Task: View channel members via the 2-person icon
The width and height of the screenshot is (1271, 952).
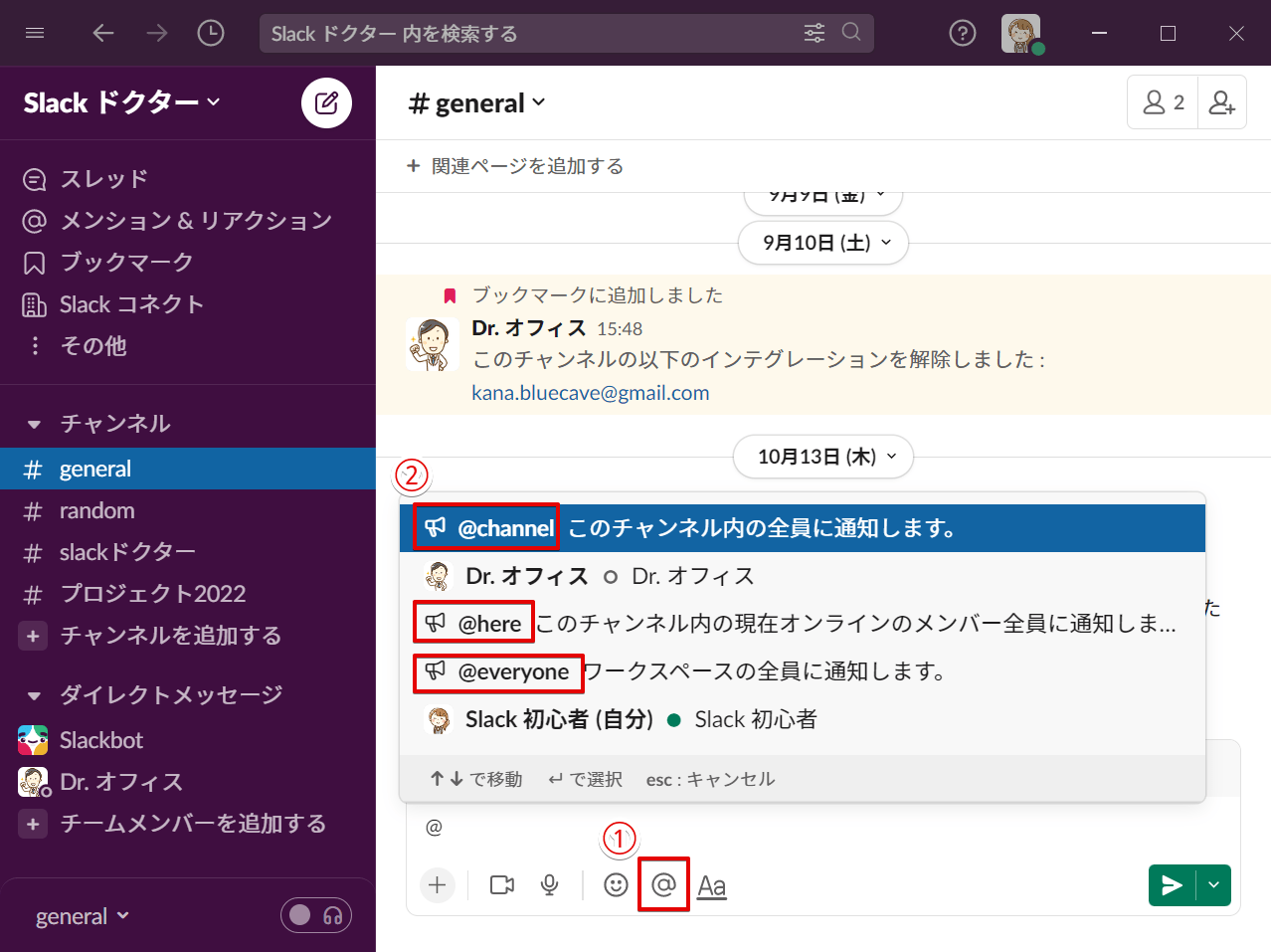Action: (x=1162, y=101)
